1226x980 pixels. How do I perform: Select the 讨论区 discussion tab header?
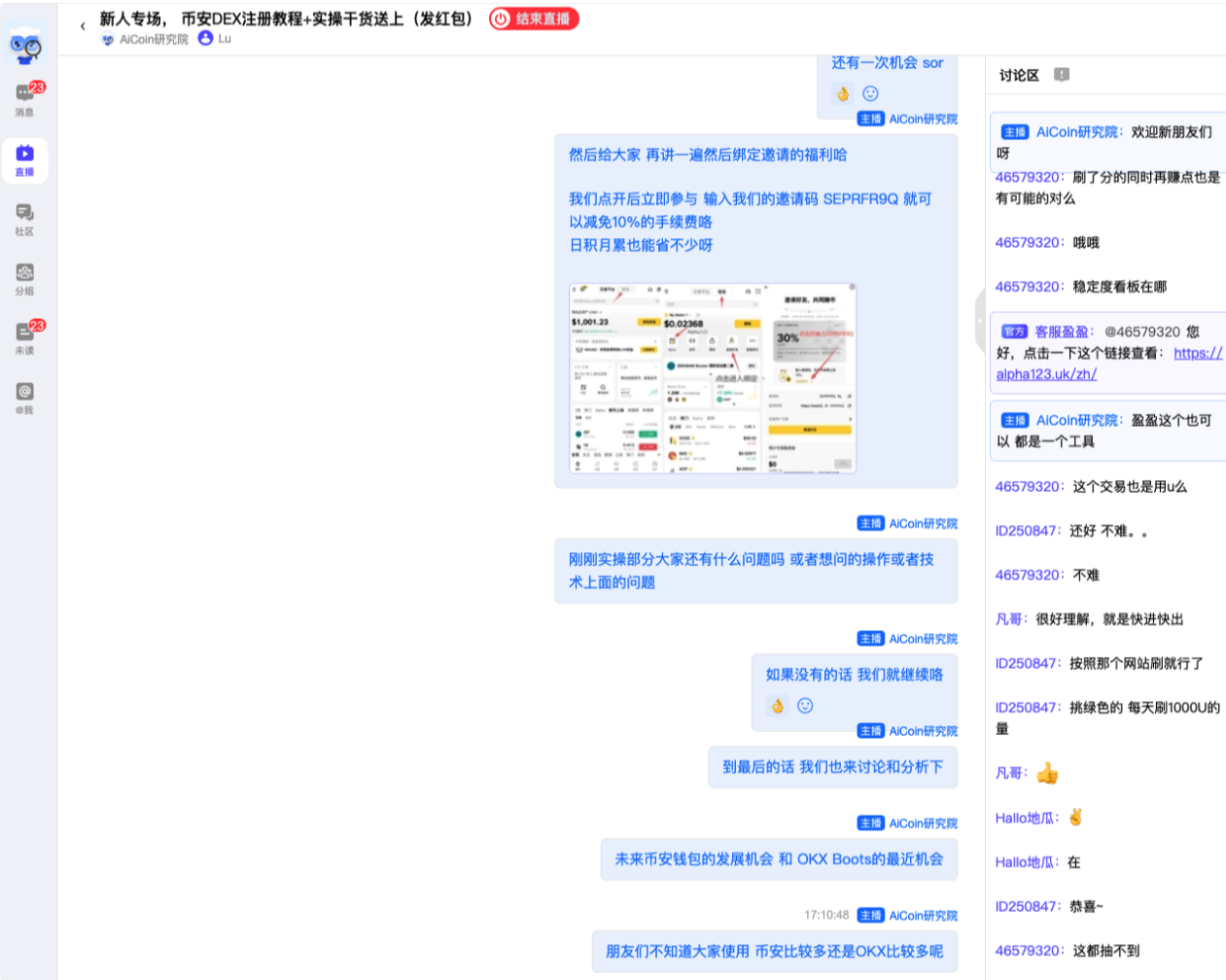tap(1019, 75)
